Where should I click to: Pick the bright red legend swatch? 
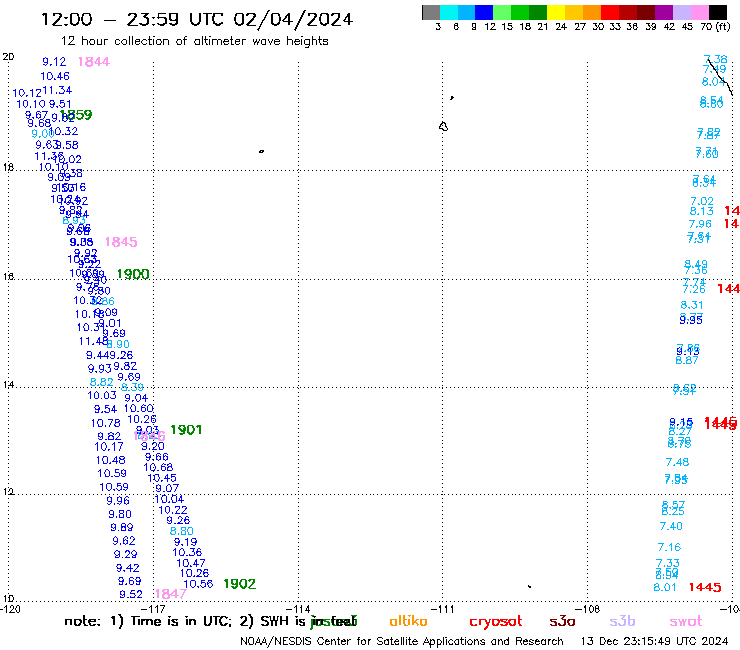pyautogui.click(x=610, y=12)
